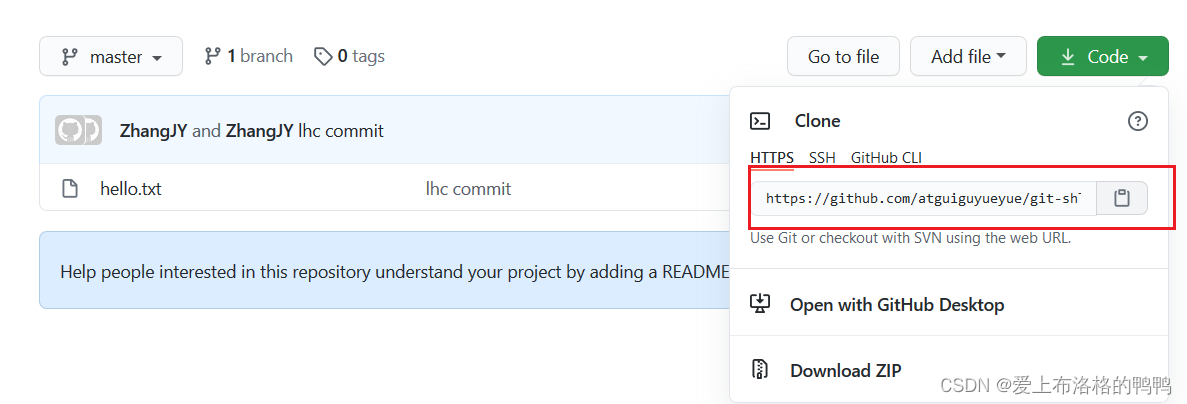Screen dimensions: 1187x404
Task: Open lhc commit link in hello.txt row
Action: point(468,188)
